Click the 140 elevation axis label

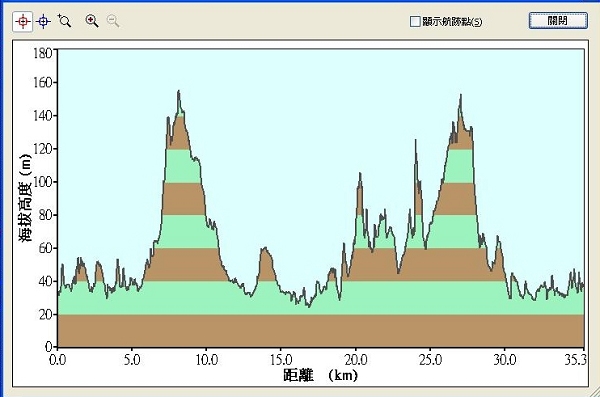[43, 116]
